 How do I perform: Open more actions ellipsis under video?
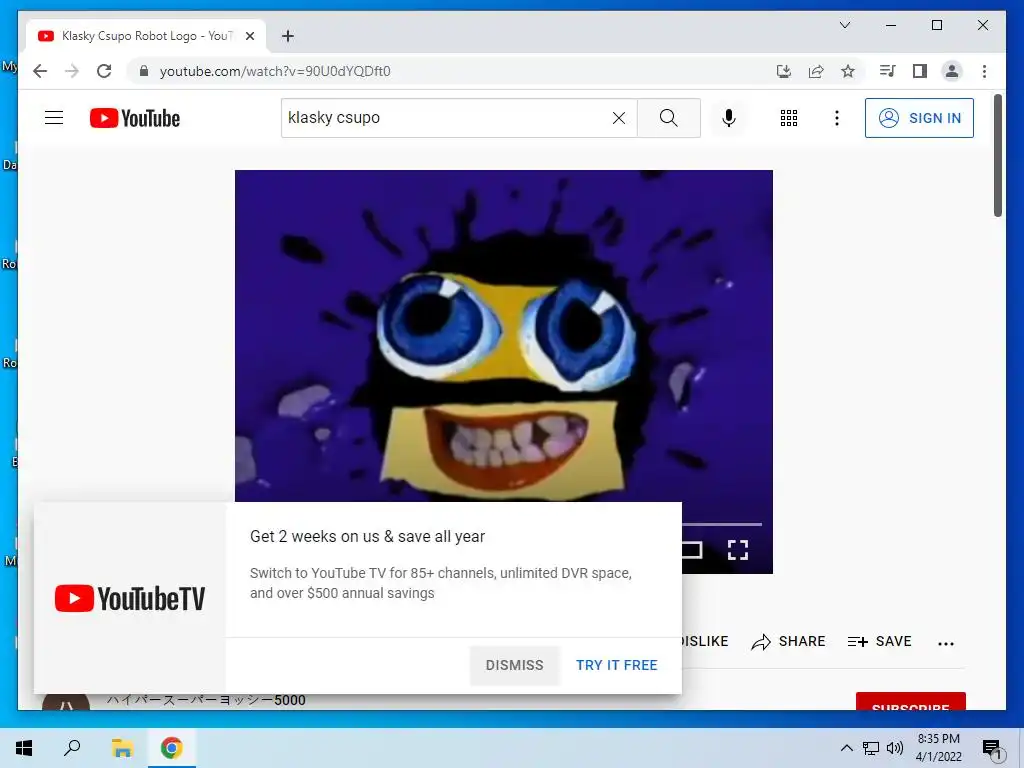pos(946,643)
